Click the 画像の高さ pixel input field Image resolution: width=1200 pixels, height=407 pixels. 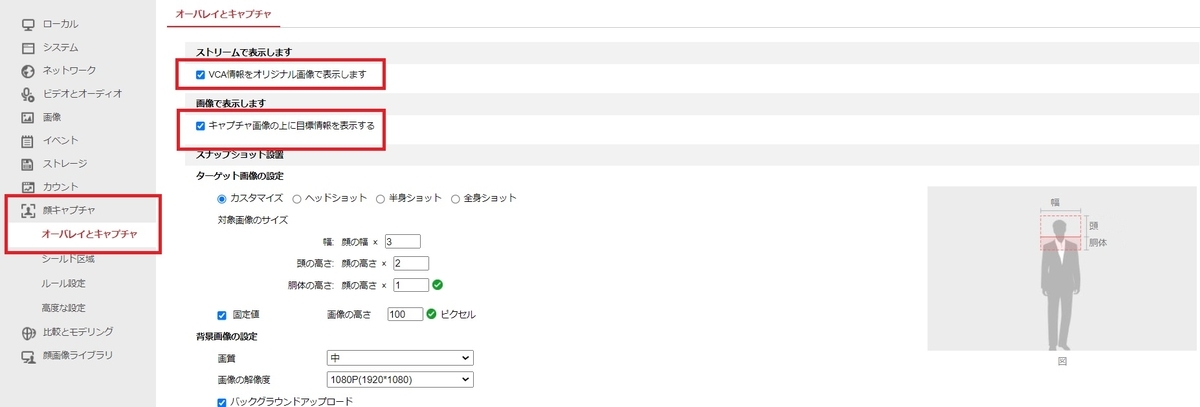pos(404,314)
